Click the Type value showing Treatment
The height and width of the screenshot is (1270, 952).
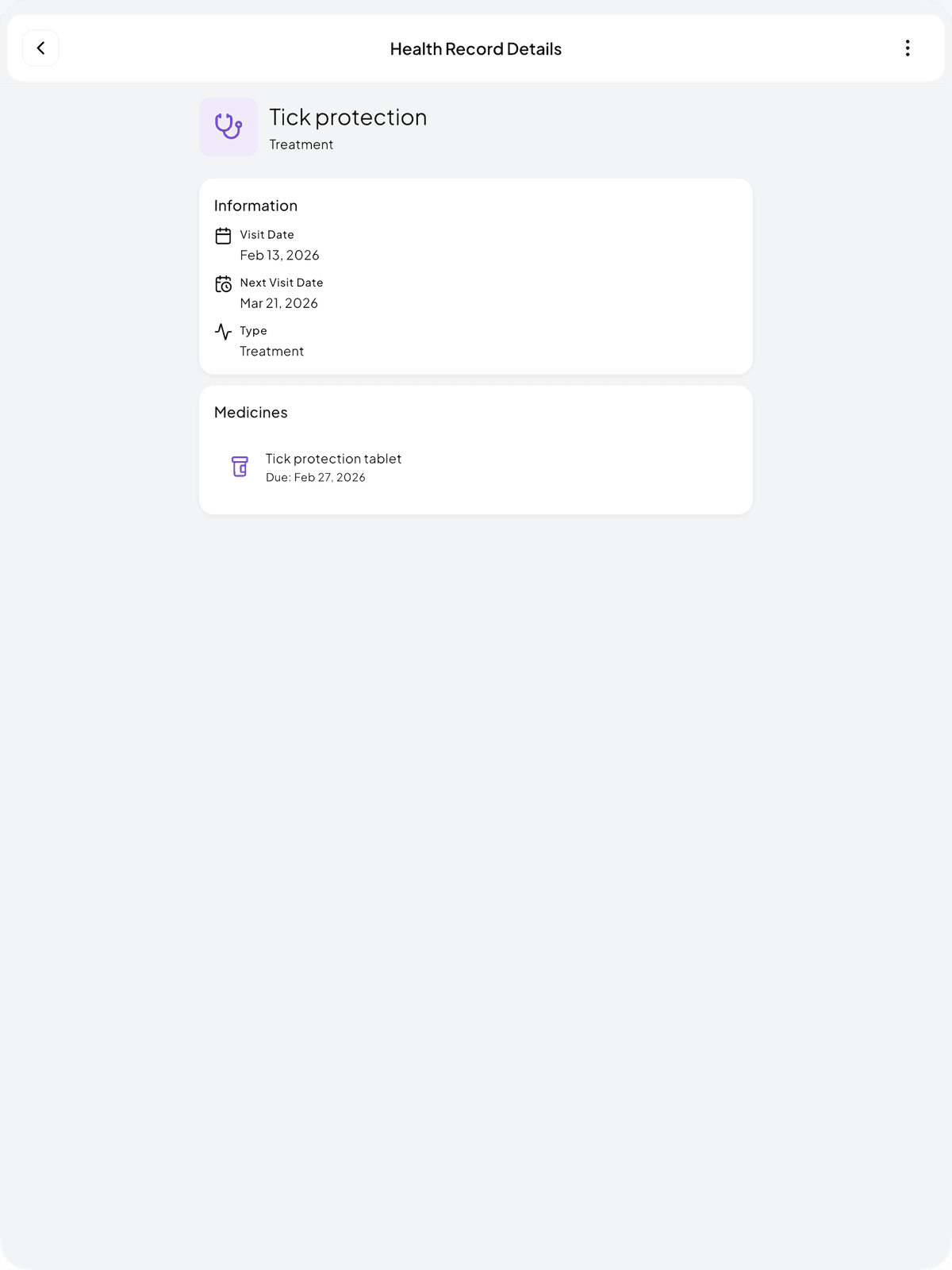[272, 351]
